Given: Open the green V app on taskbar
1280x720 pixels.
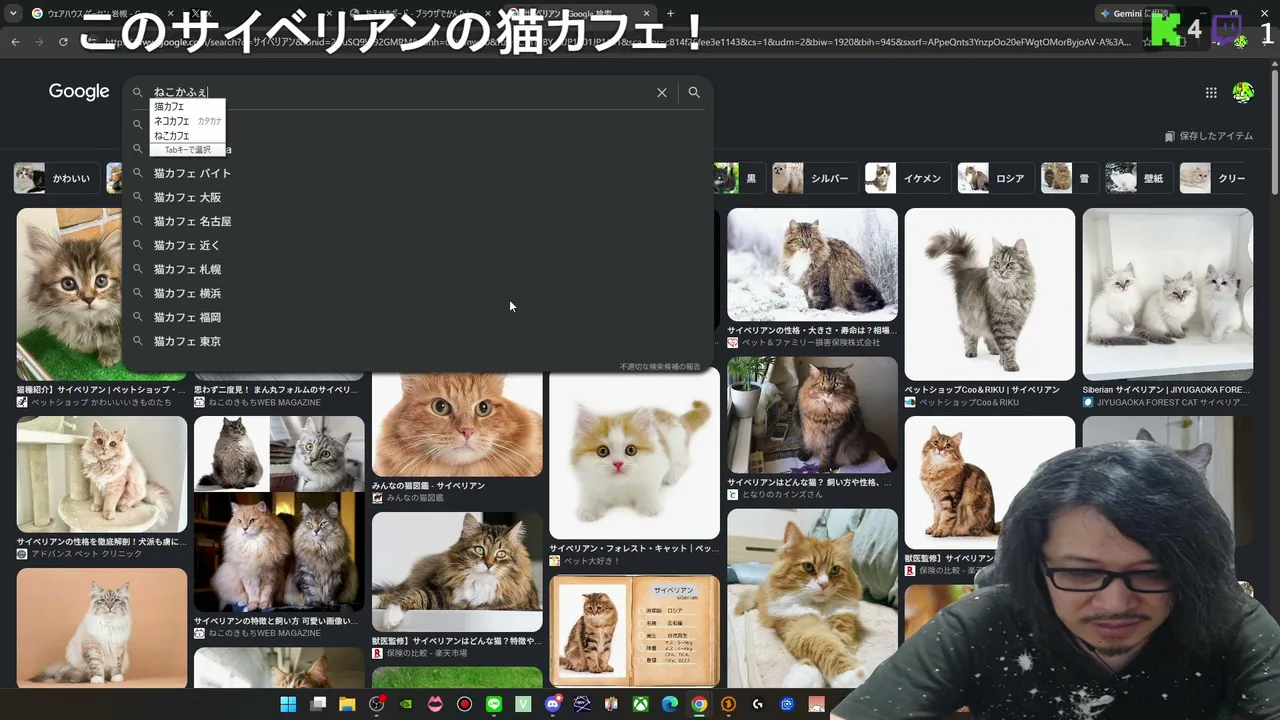Looking at the screenshot, I should (523, 704).
